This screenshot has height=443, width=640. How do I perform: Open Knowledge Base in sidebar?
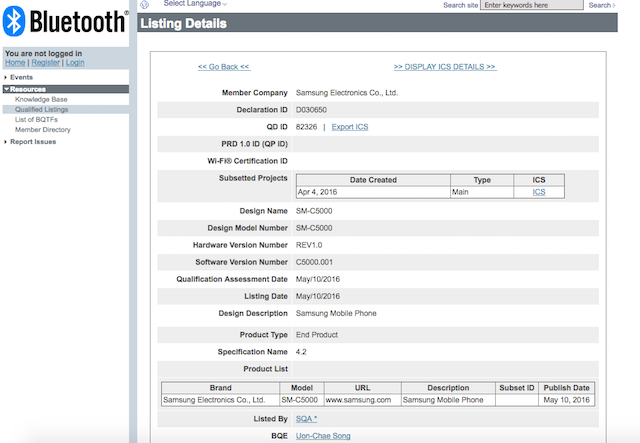[41, 99]
